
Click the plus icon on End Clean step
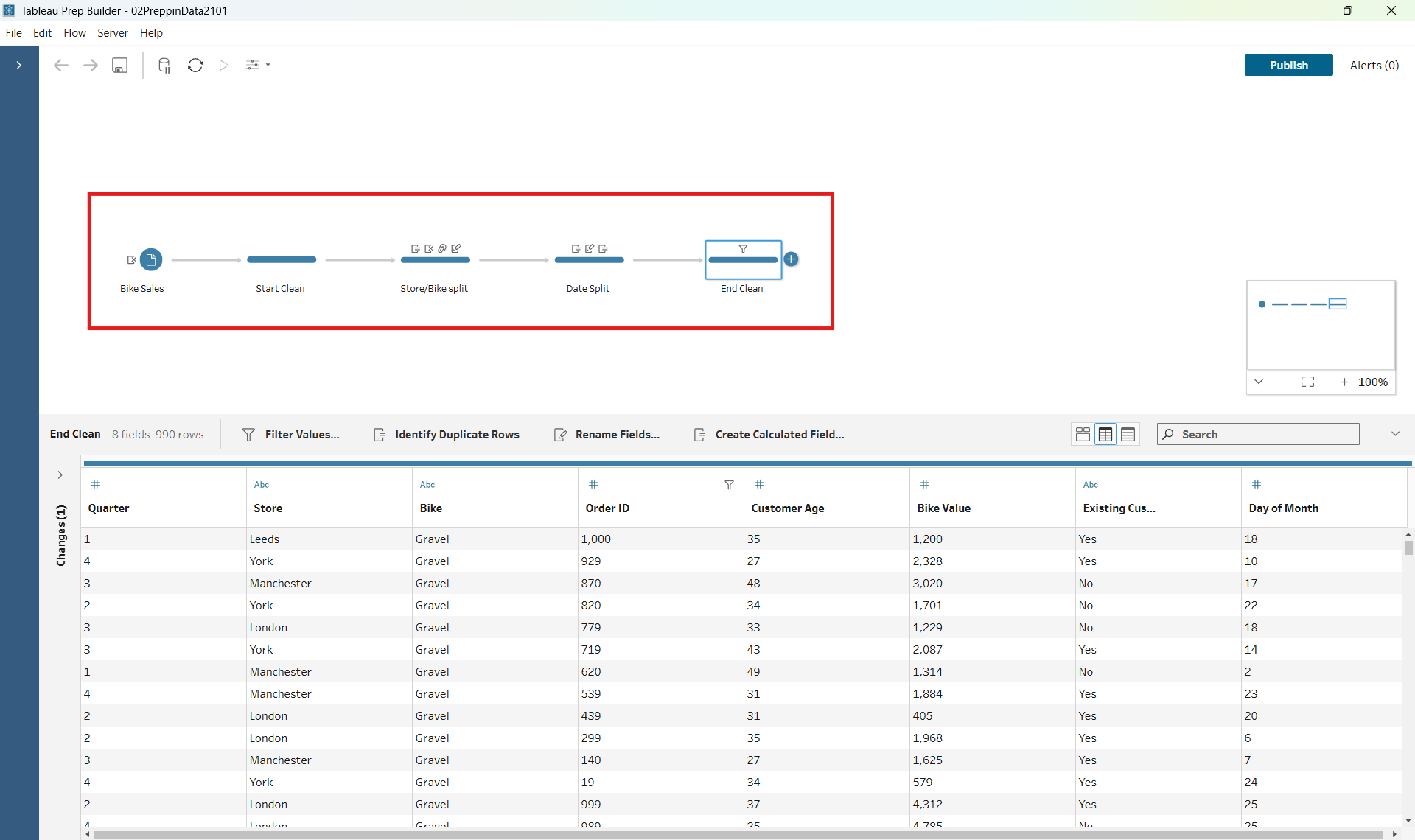coord(791,259)
